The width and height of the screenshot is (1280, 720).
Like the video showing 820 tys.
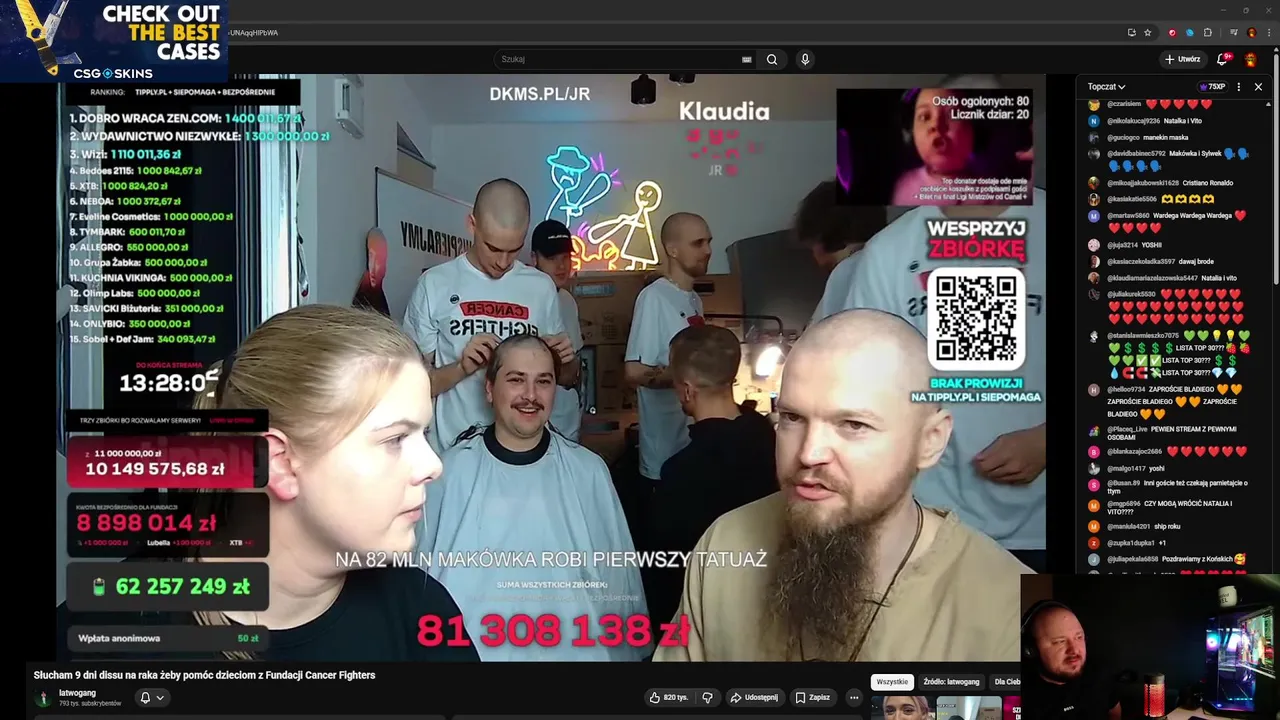click(x=668, y=697)
